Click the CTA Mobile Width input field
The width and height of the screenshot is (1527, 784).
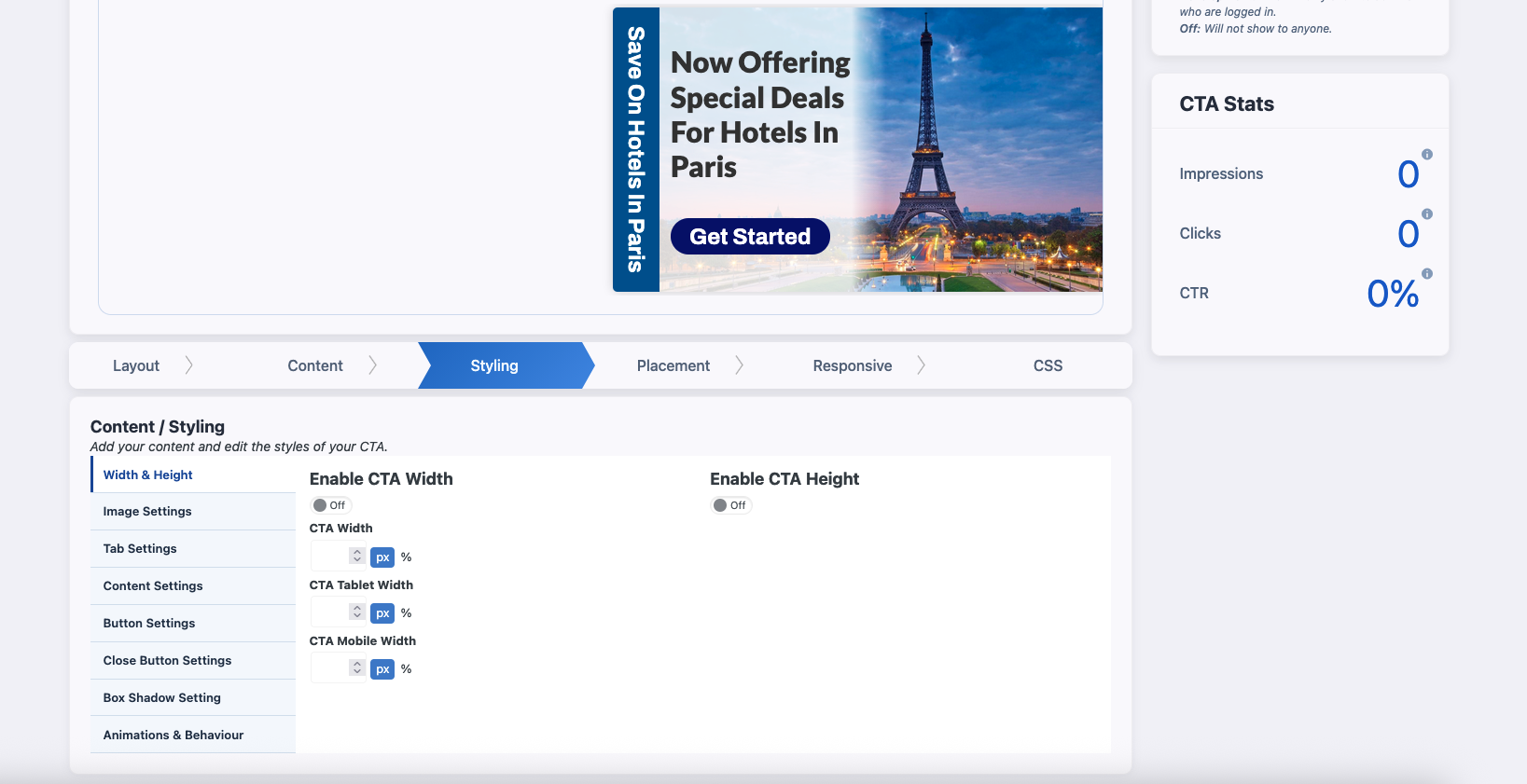click(329, 669)
